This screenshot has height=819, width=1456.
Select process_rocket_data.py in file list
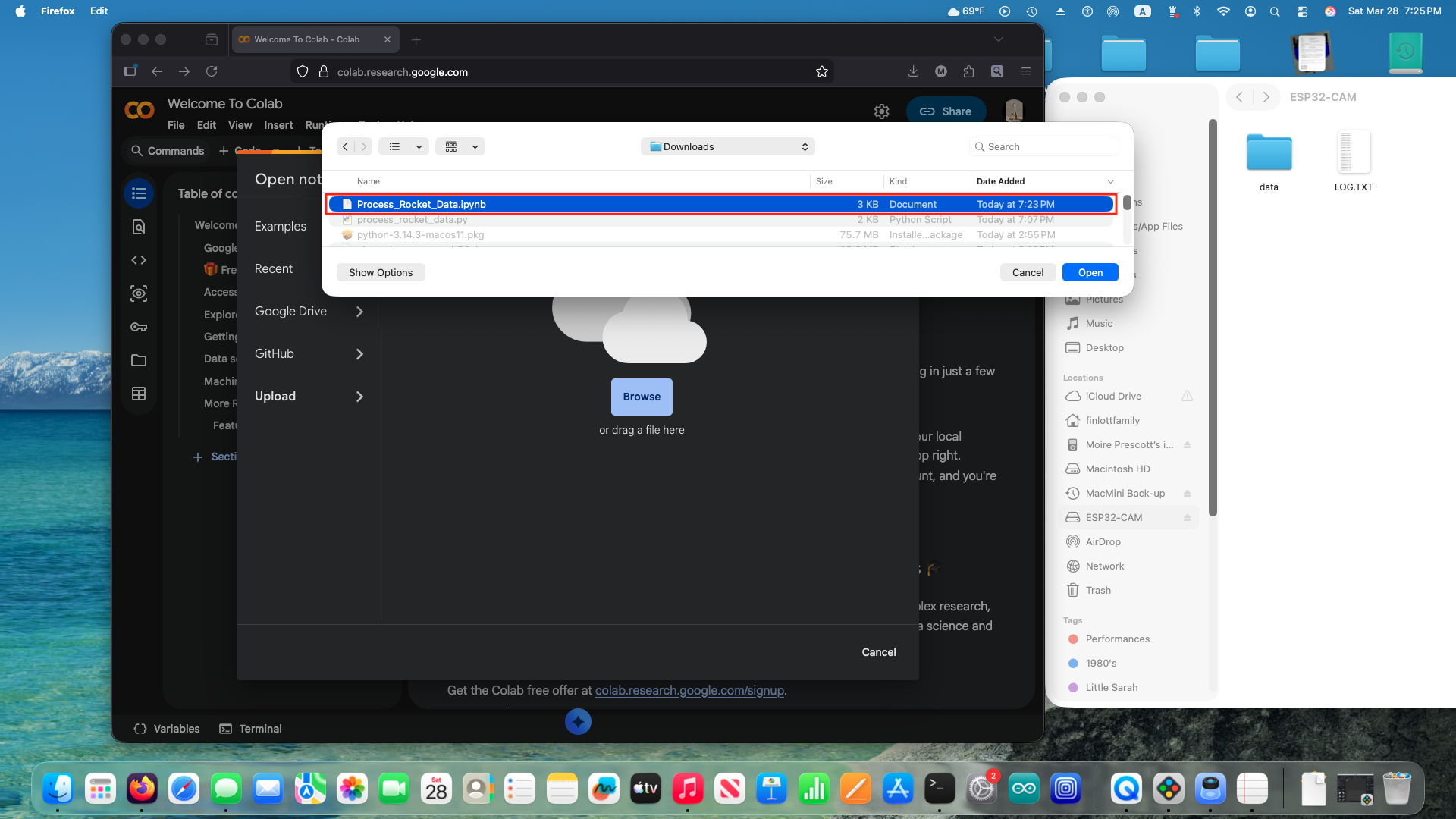(x=721, y=220)
